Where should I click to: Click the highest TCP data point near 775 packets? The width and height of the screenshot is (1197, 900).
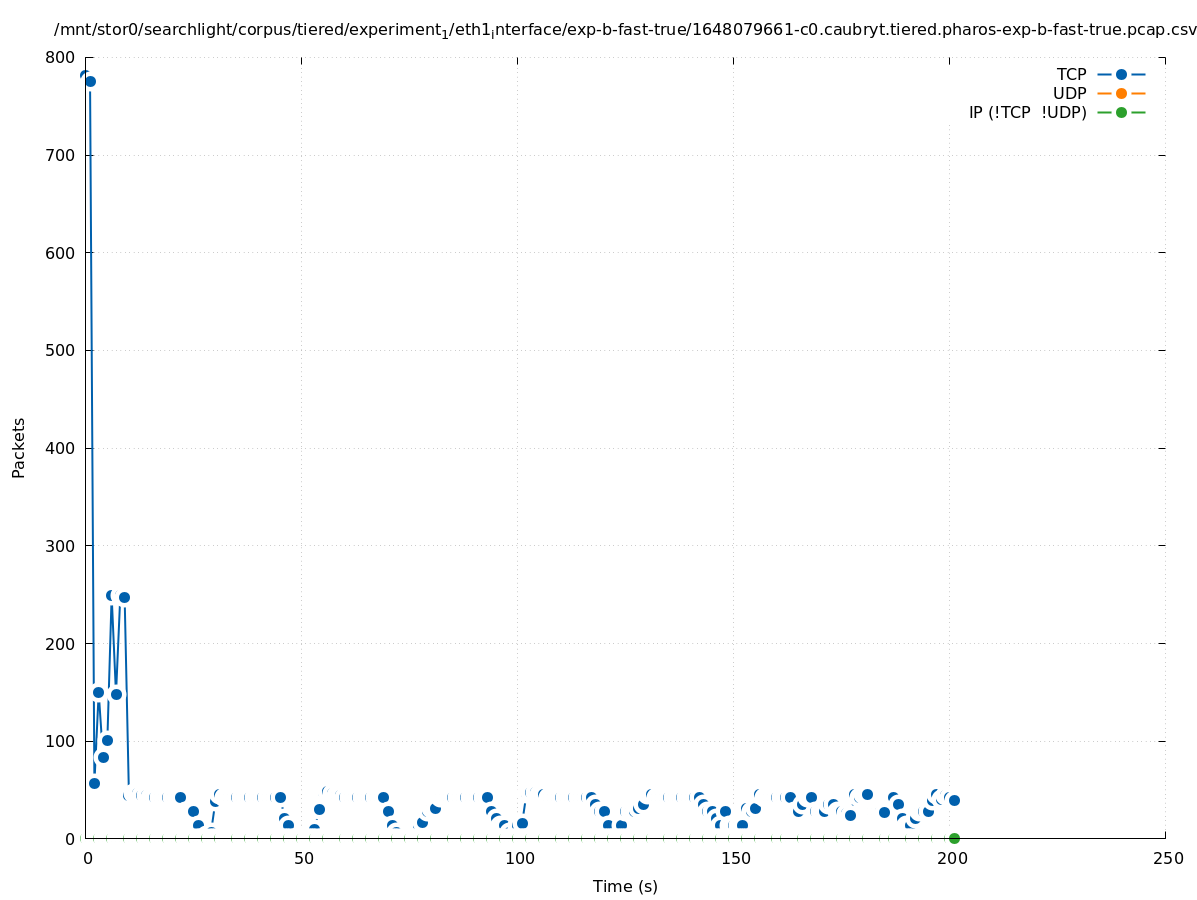tap(90, 81)
